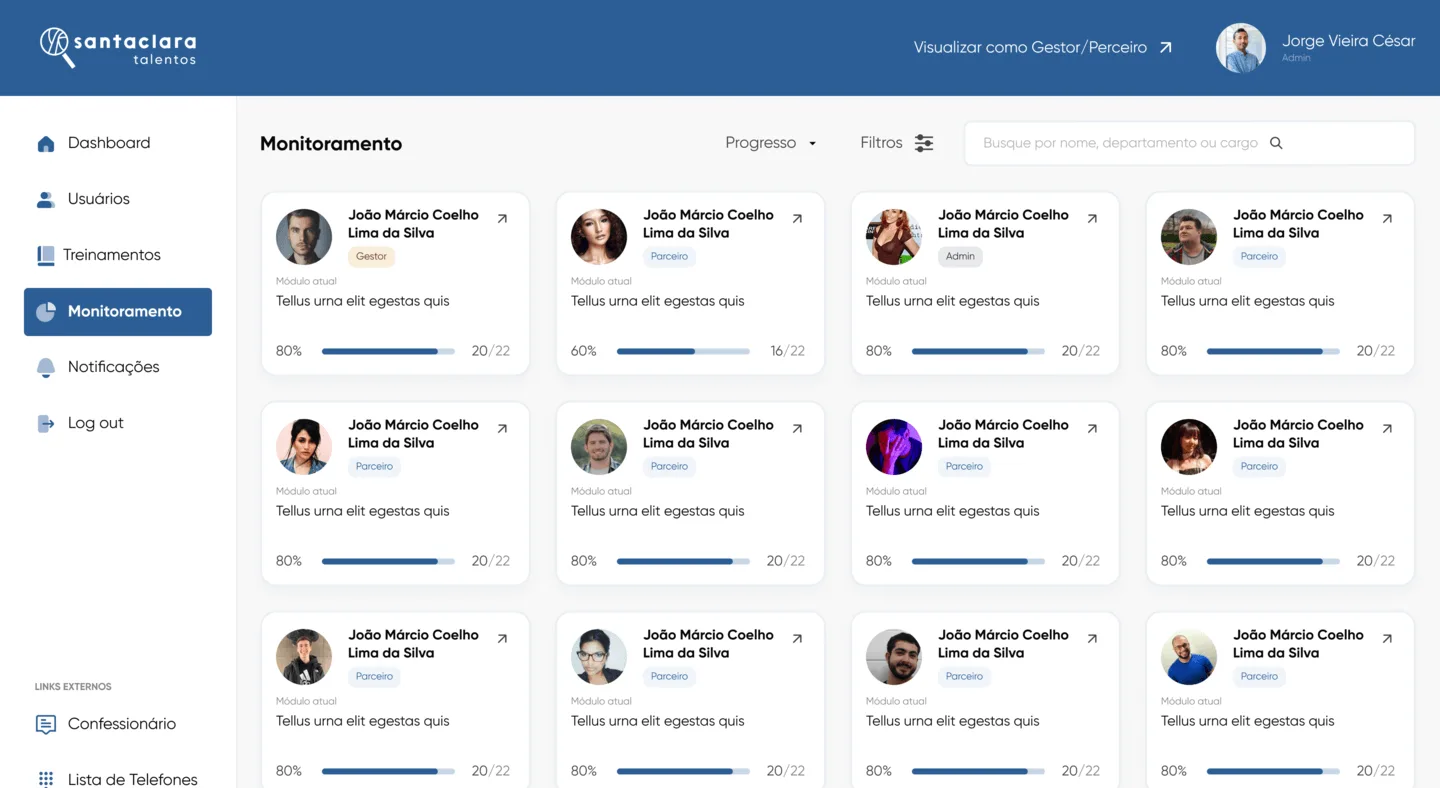The width and height of the screenshot is (1440, 788).
Task: Click Visualizar como Gestor/Parceiro link
Action: [x=1042, y=48]
